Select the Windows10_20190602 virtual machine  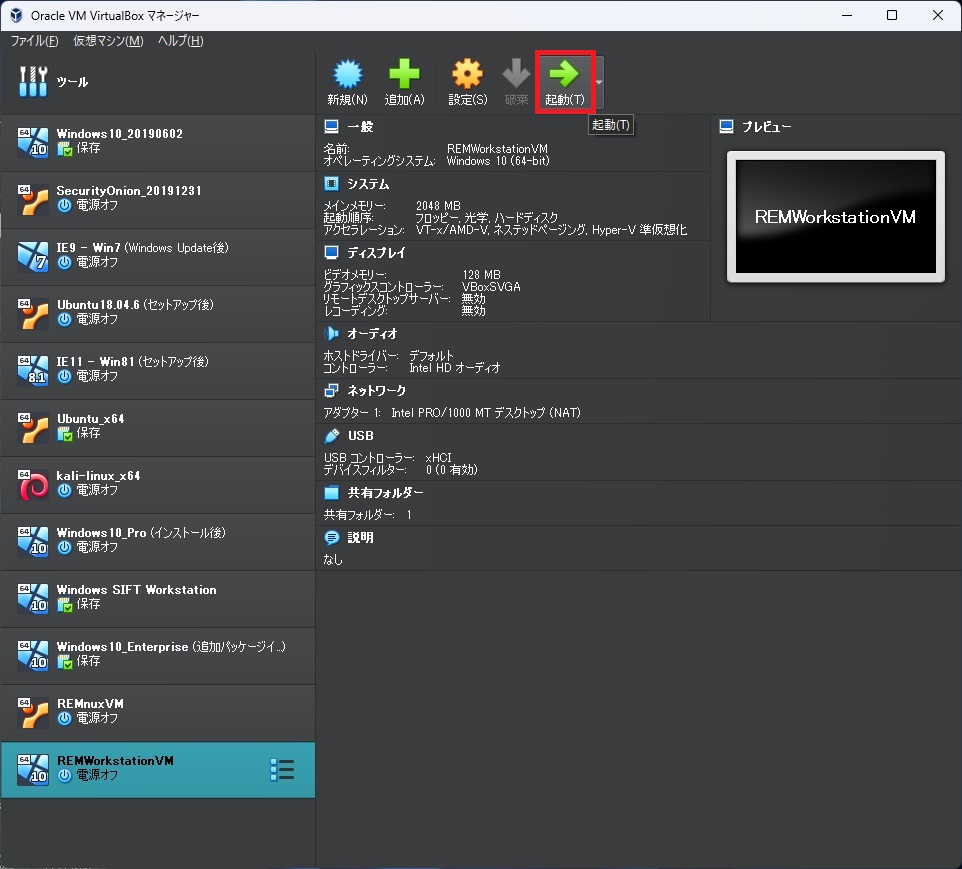[x=158, y=142]
